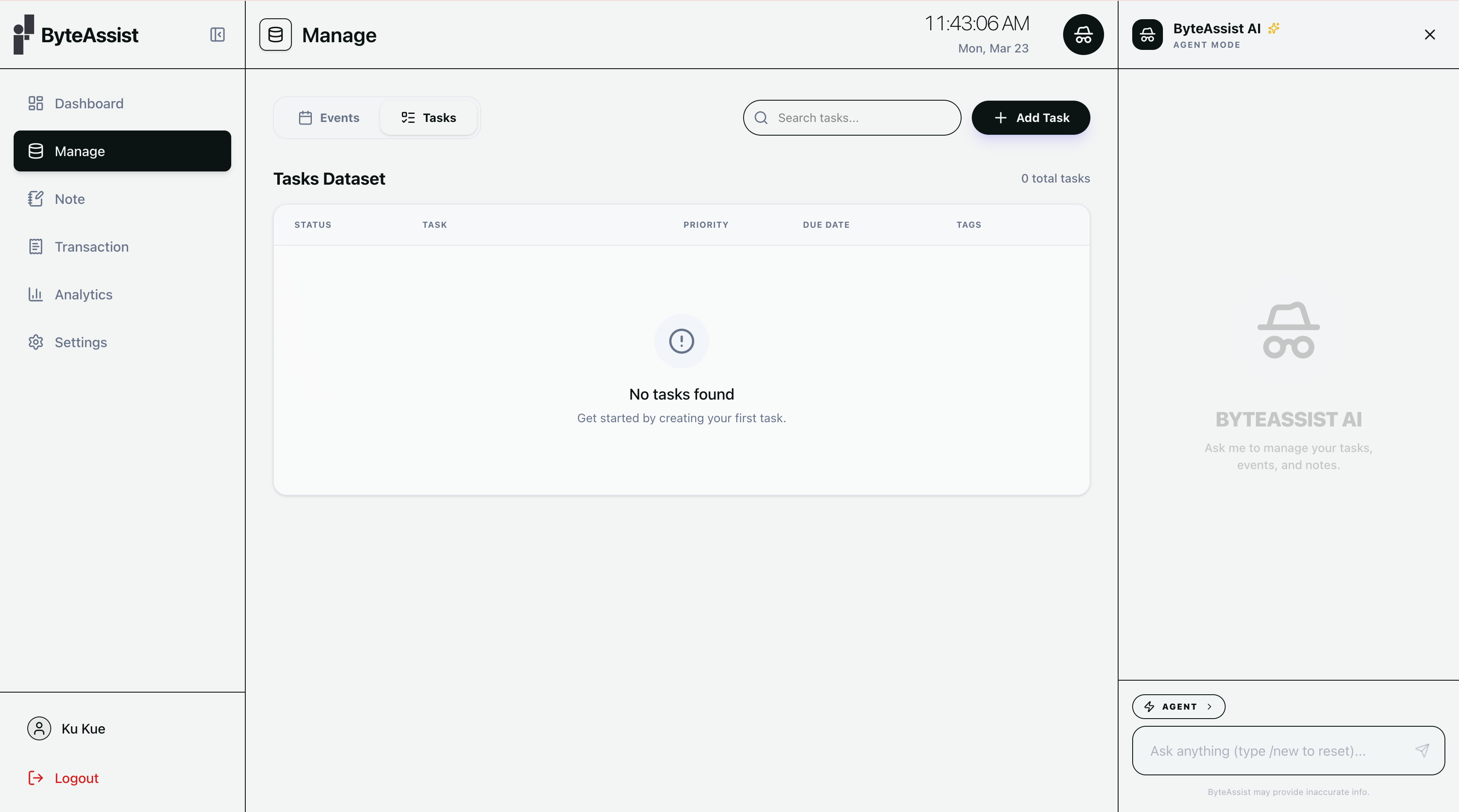Image resolution: width=1459 pixels, height=812 pixels.
Task: Click the send message paper-plane icon
Action: 1422,750
